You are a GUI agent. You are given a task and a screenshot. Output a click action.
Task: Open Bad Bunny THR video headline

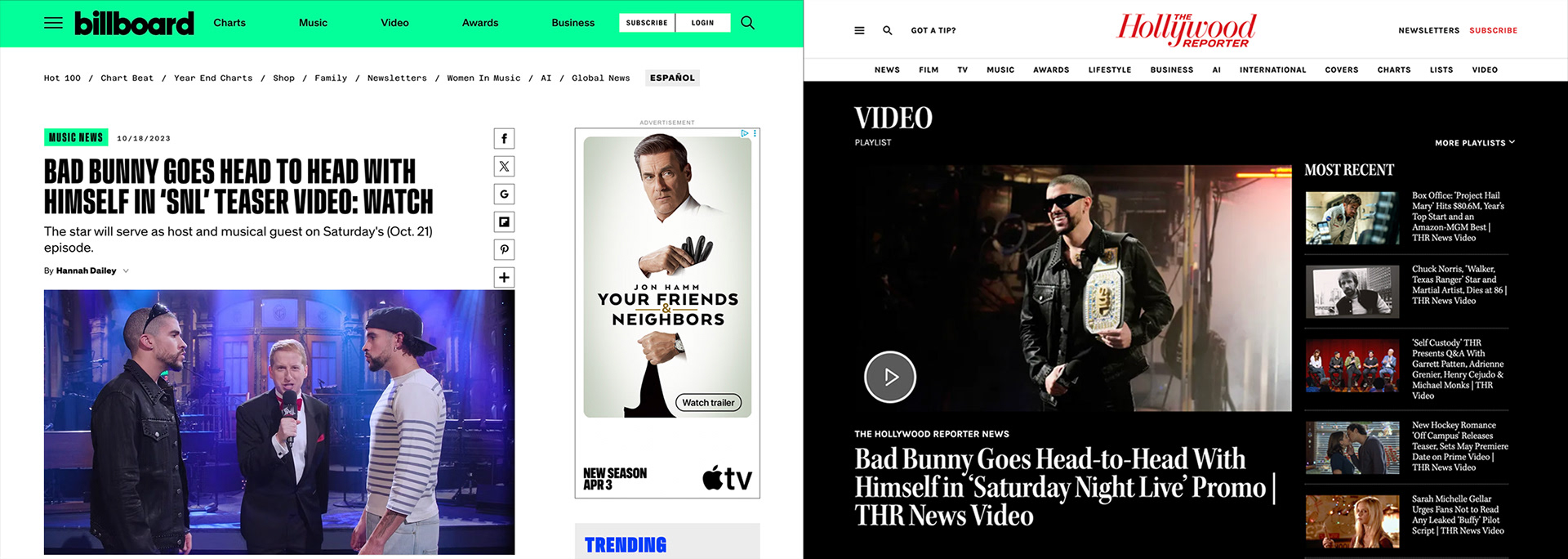point(1064,487)
